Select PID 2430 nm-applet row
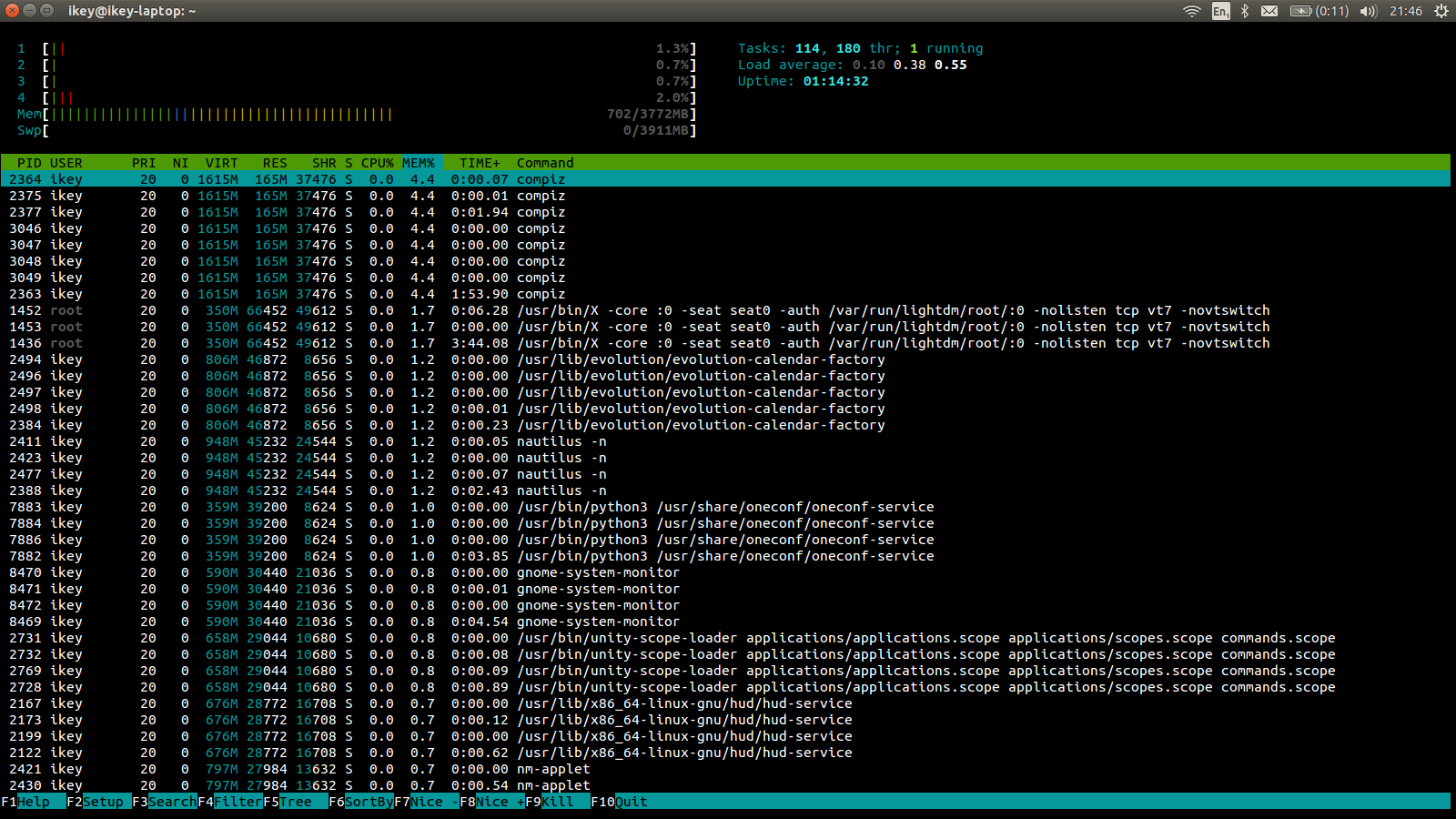Image resolution: width=1456 pixels, height=819 pixels. click(x=725, y=785)
